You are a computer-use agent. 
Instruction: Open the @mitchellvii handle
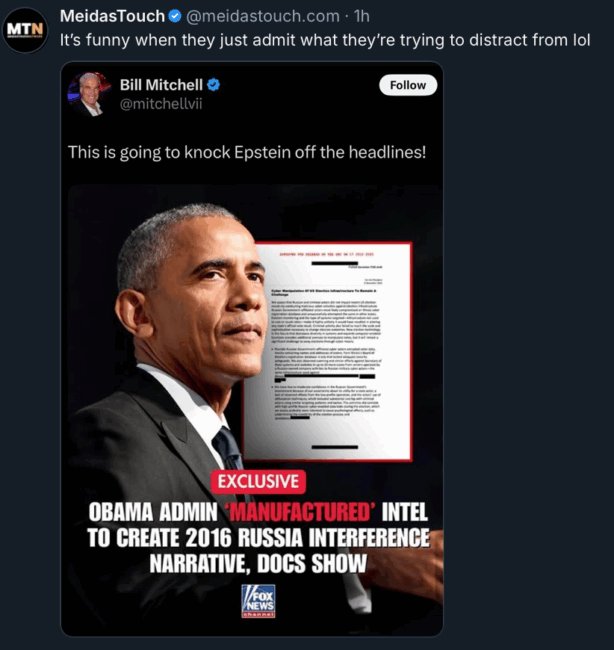click(x=161, y=104)
